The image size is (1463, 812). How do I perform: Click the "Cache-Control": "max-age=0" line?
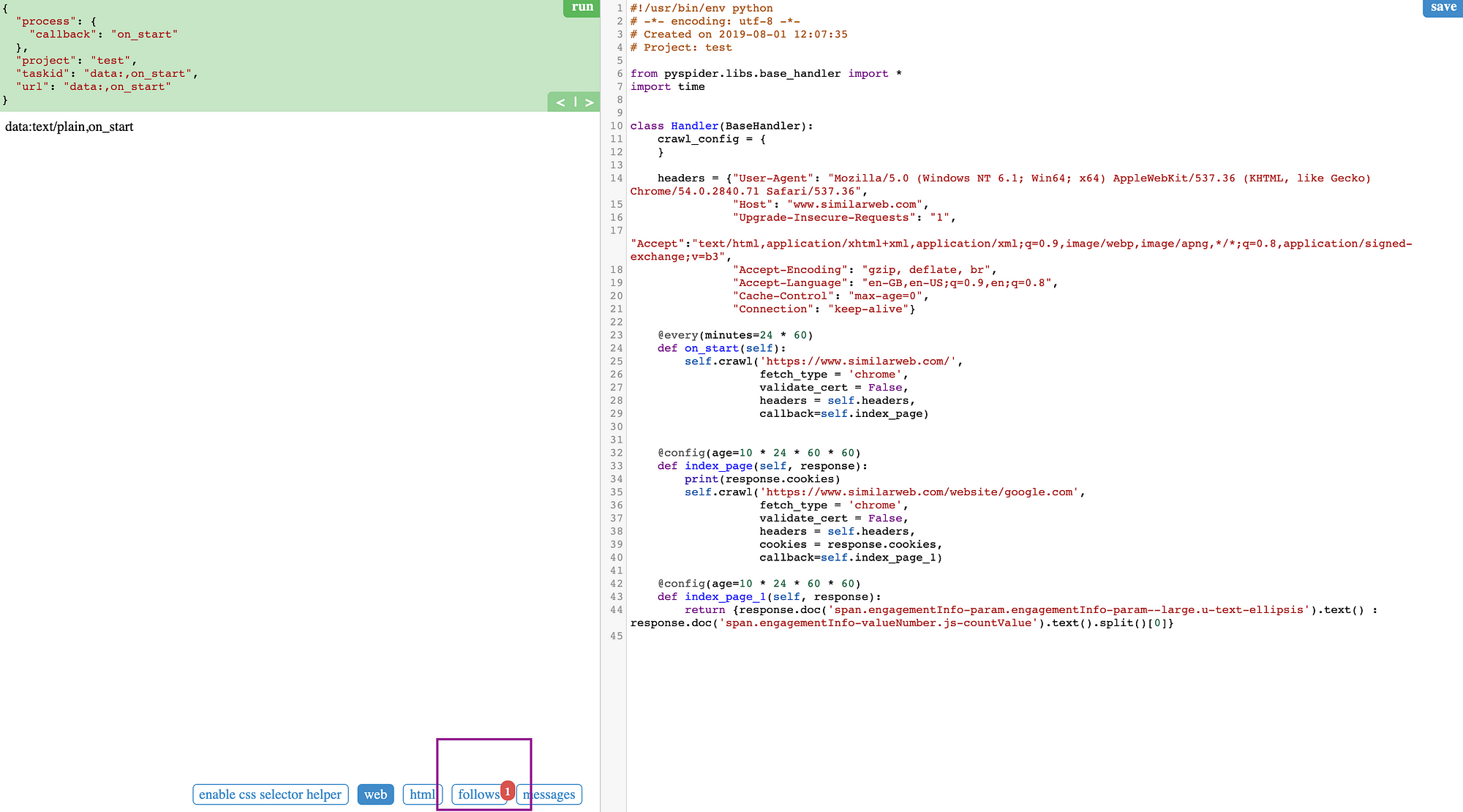(x=830, y=296)
